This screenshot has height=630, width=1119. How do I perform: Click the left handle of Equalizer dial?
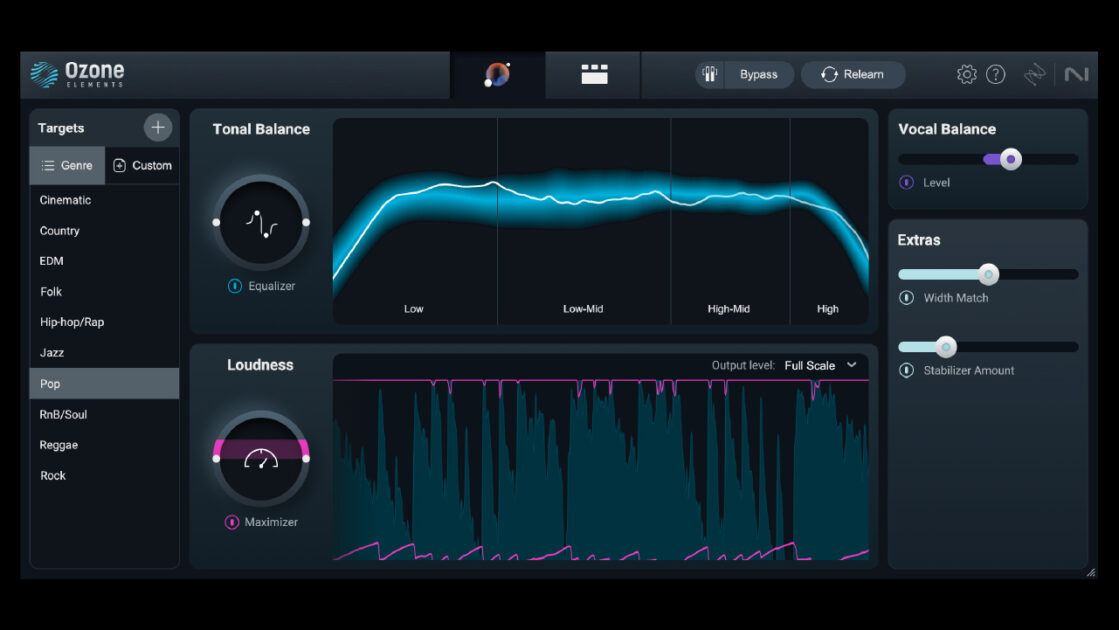216,223
